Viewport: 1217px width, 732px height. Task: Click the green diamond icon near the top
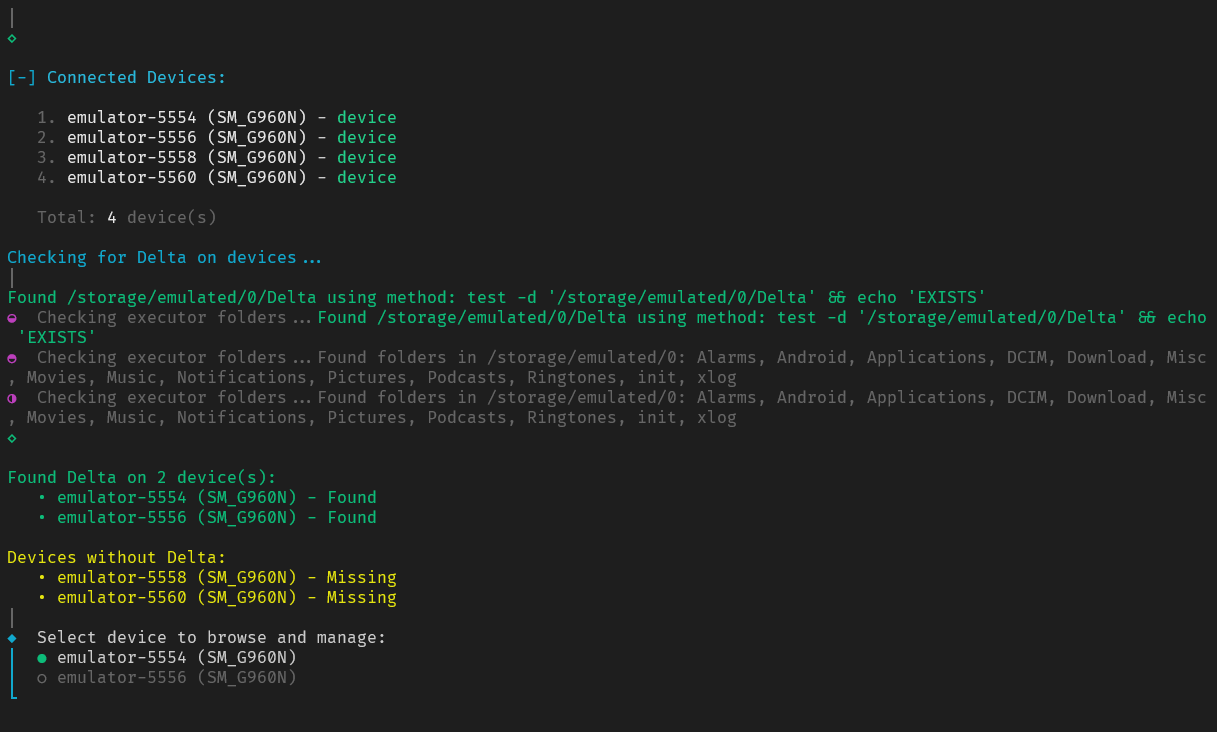[11, 38]
